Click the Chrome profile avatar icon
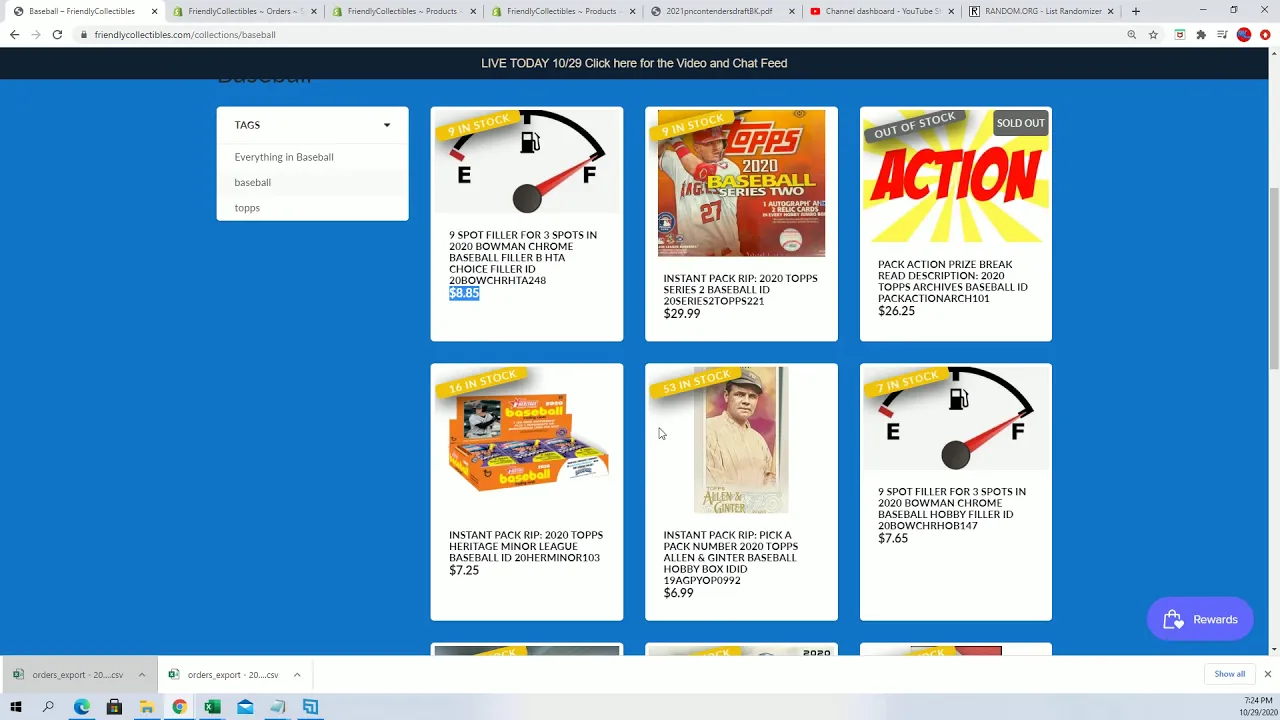 pos(1244,34)
